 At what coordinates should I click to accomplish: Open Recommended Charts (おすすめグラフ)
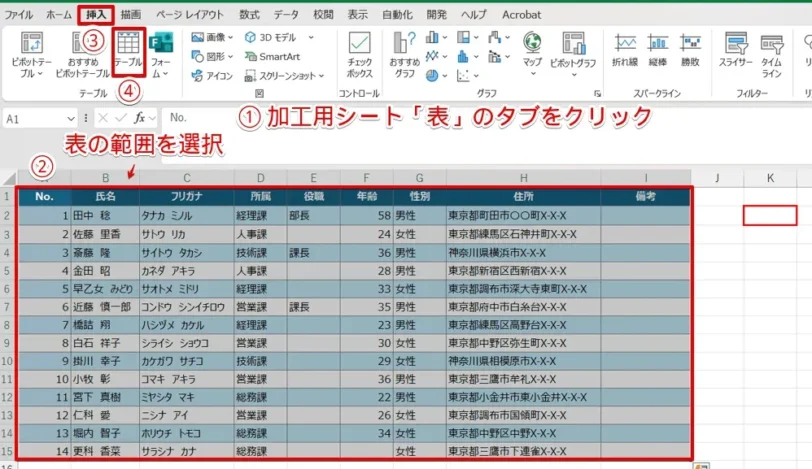tap(404, 55)
